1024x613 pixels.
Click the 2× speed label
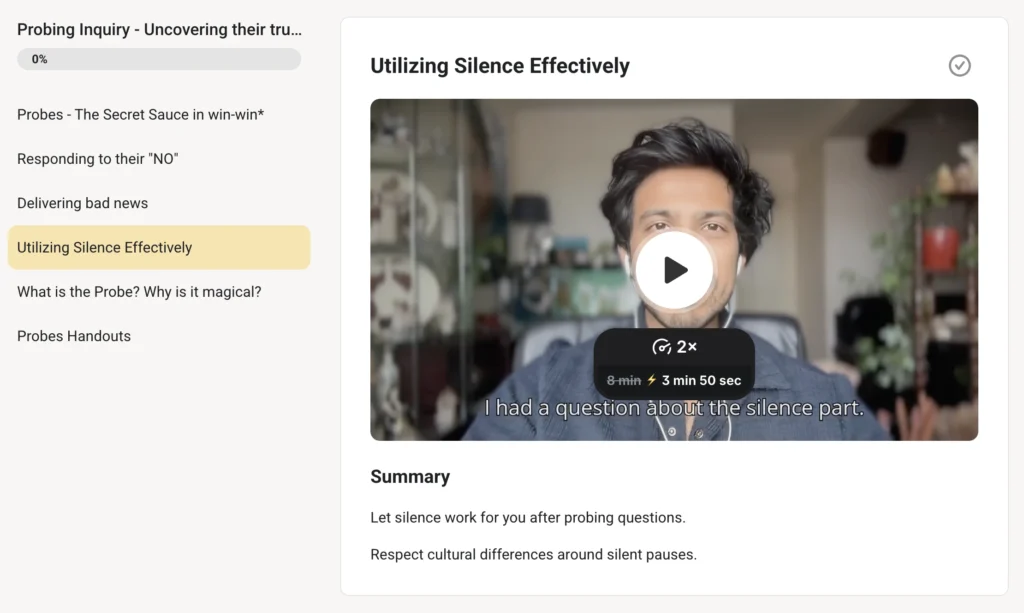click(687, 347)
